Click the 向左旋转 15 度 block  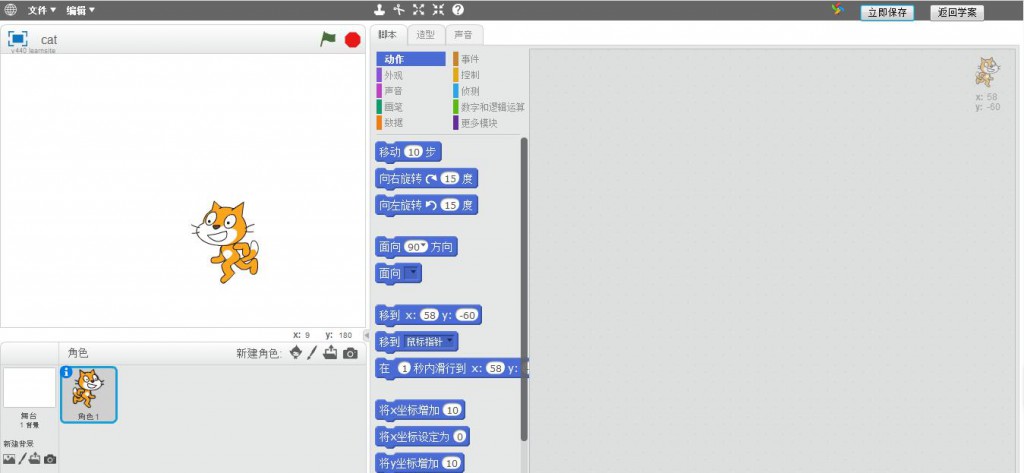[x=427, y=205]
